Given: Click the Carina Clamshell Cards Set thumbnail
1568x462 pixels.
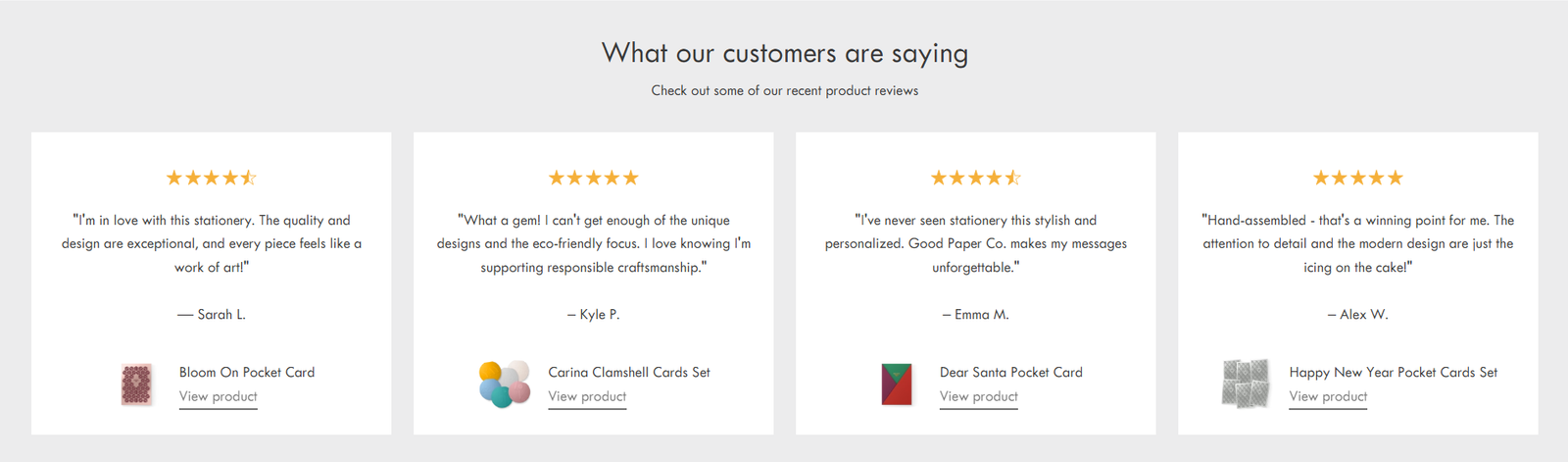Looking at the screenshot, I should pyautogui.click(x=505, y=385).
